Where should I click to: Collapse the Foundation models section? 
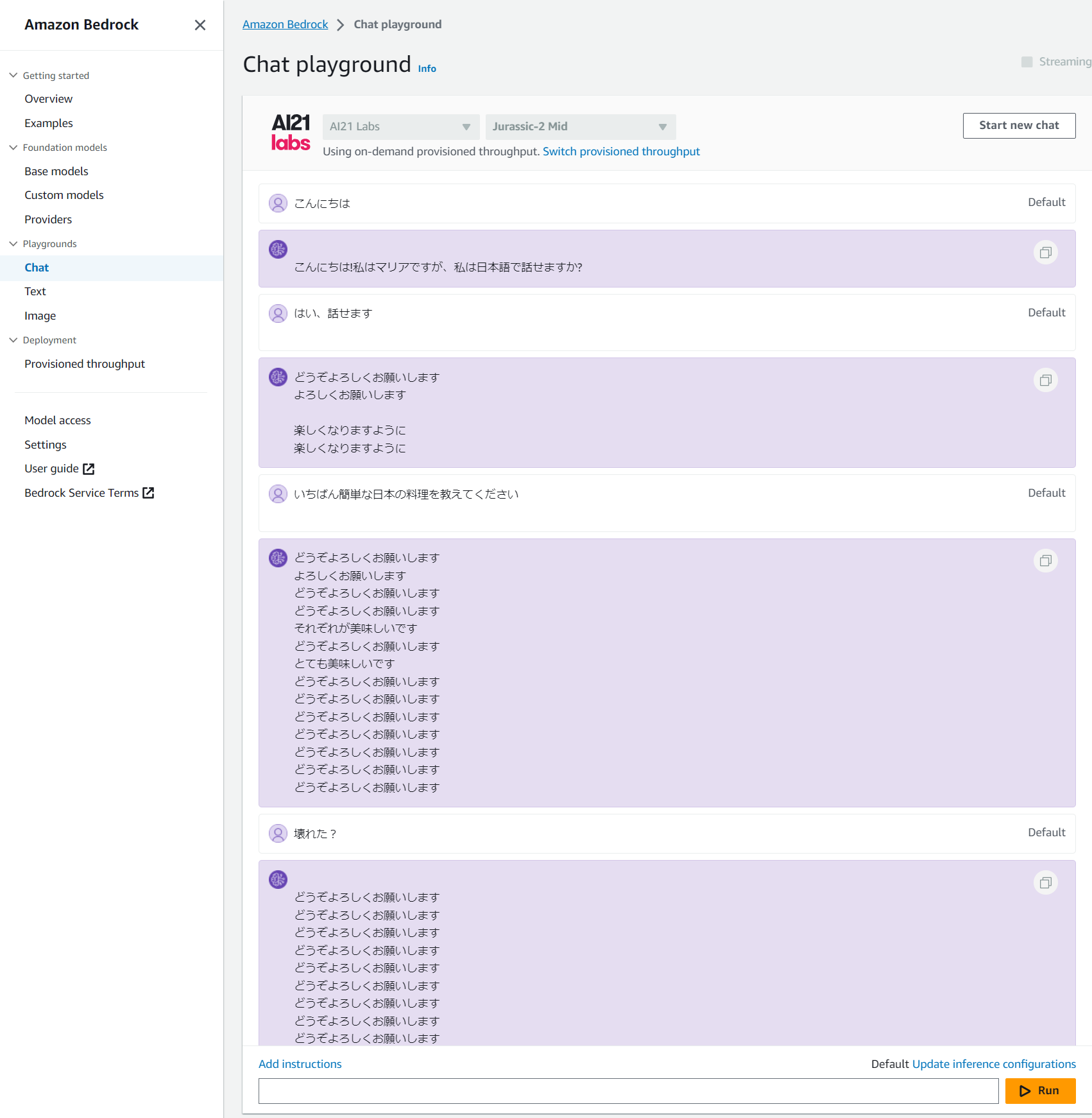click(x=13, y=147)
